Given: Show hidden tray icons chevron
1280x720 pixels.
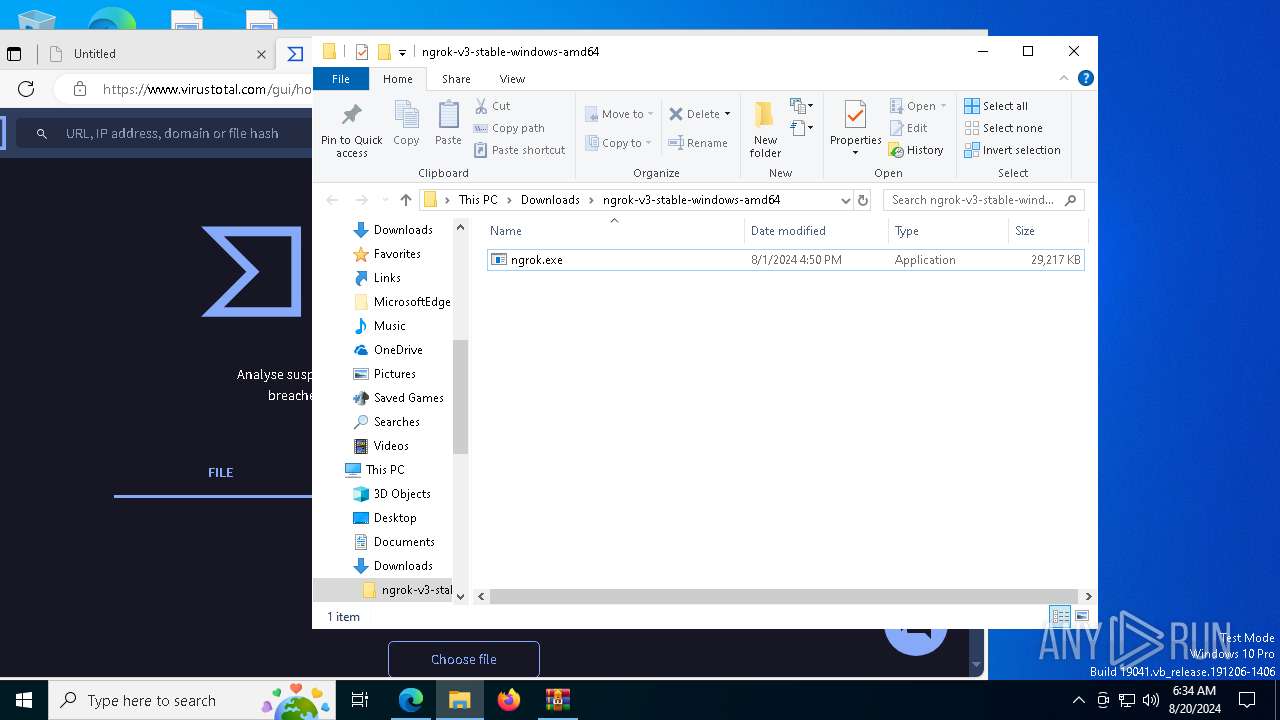Looking at the screenshot, I should tap(1078, 700).
